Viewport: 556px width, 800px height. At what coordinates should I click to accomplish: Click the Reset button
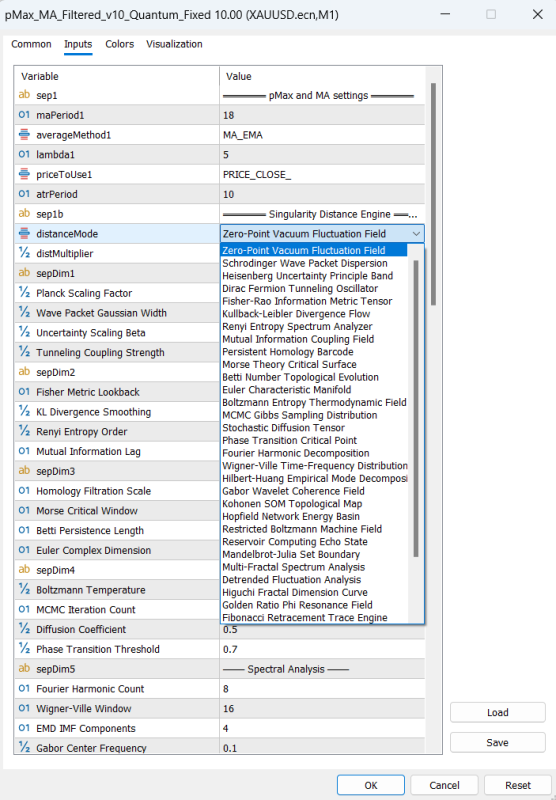(x=518, y=785)
